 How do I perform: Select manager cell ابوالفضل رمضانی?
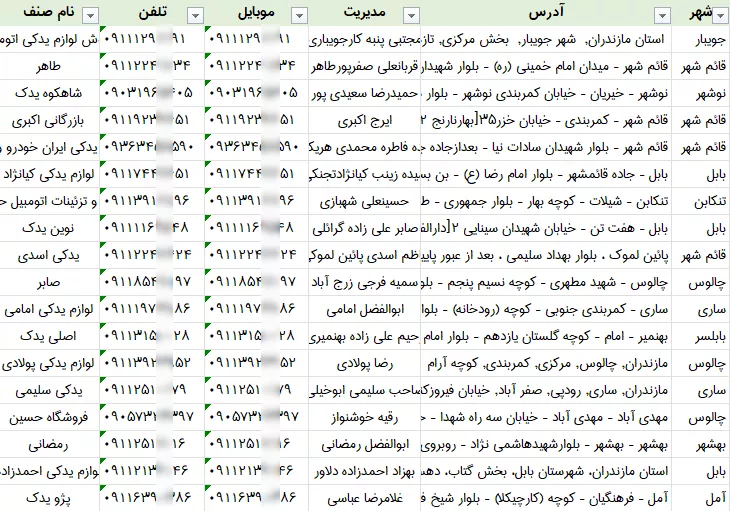(x=365, y=444)
